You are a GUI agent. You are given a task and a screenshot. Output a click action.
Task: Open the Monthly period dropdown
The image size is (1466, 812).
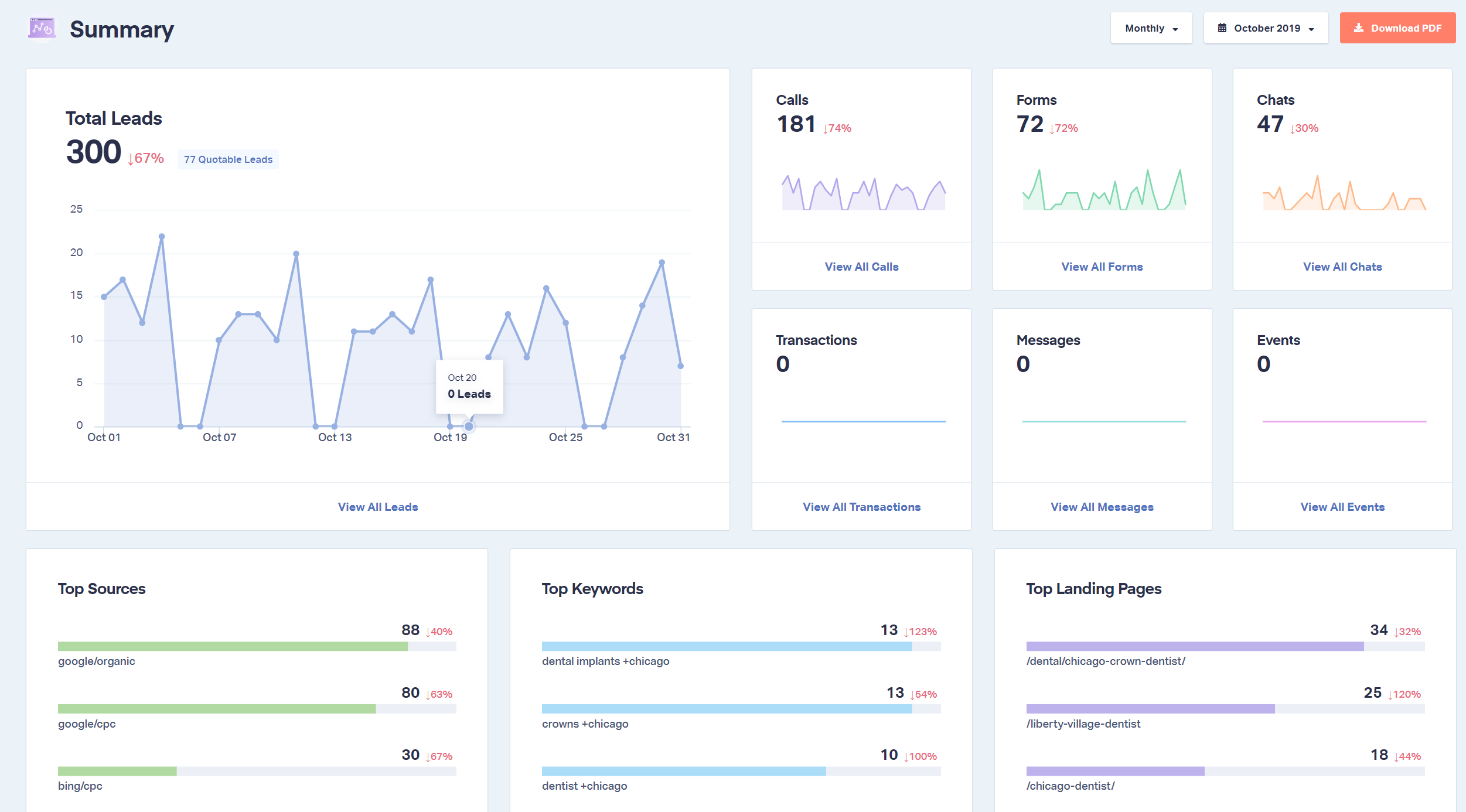1151,28
